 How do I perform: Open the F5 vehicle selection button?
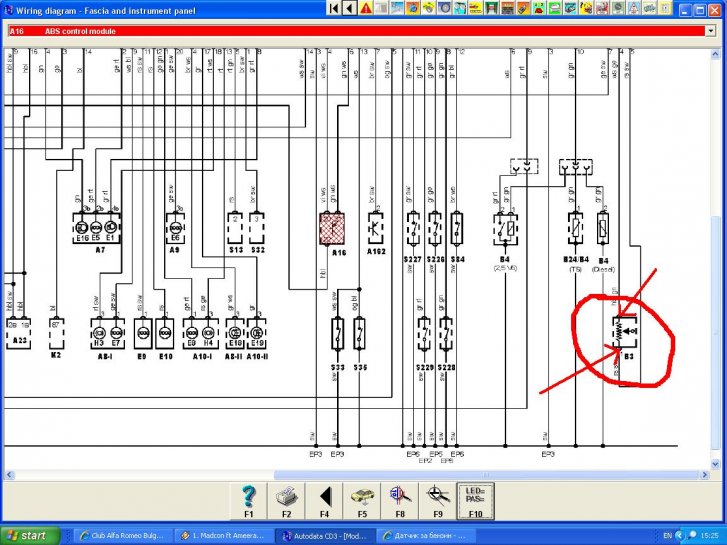pyautogui.click(x=361, y=499)
